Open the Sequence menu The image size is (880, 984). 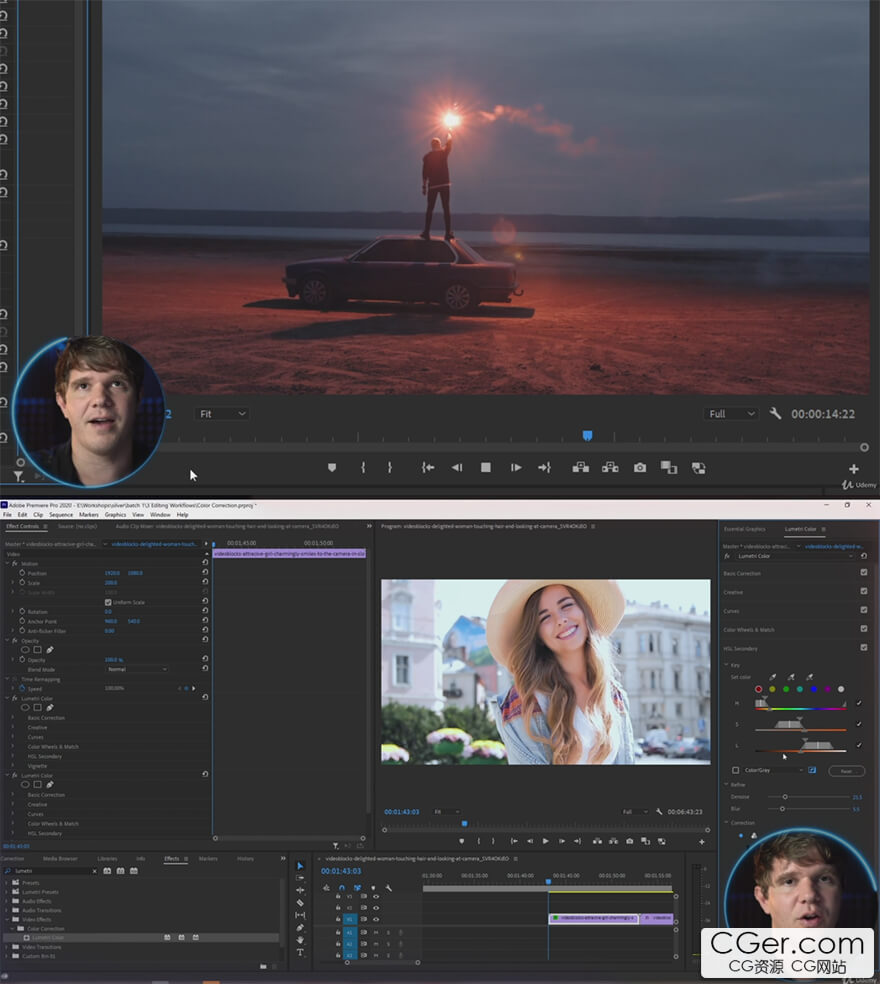tap(61, 515)
